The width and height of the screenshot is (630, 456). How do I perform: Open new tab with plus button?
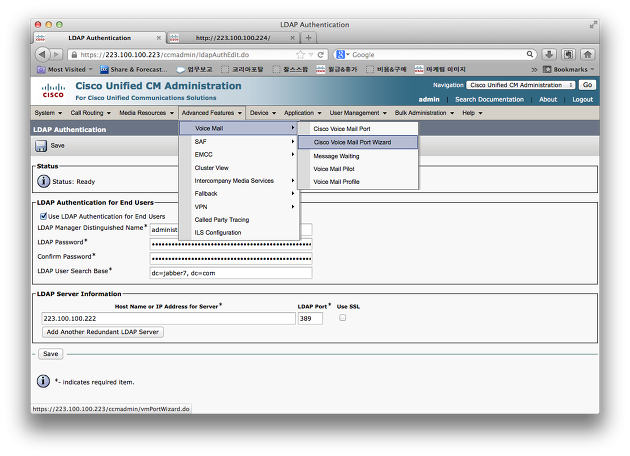308,38
